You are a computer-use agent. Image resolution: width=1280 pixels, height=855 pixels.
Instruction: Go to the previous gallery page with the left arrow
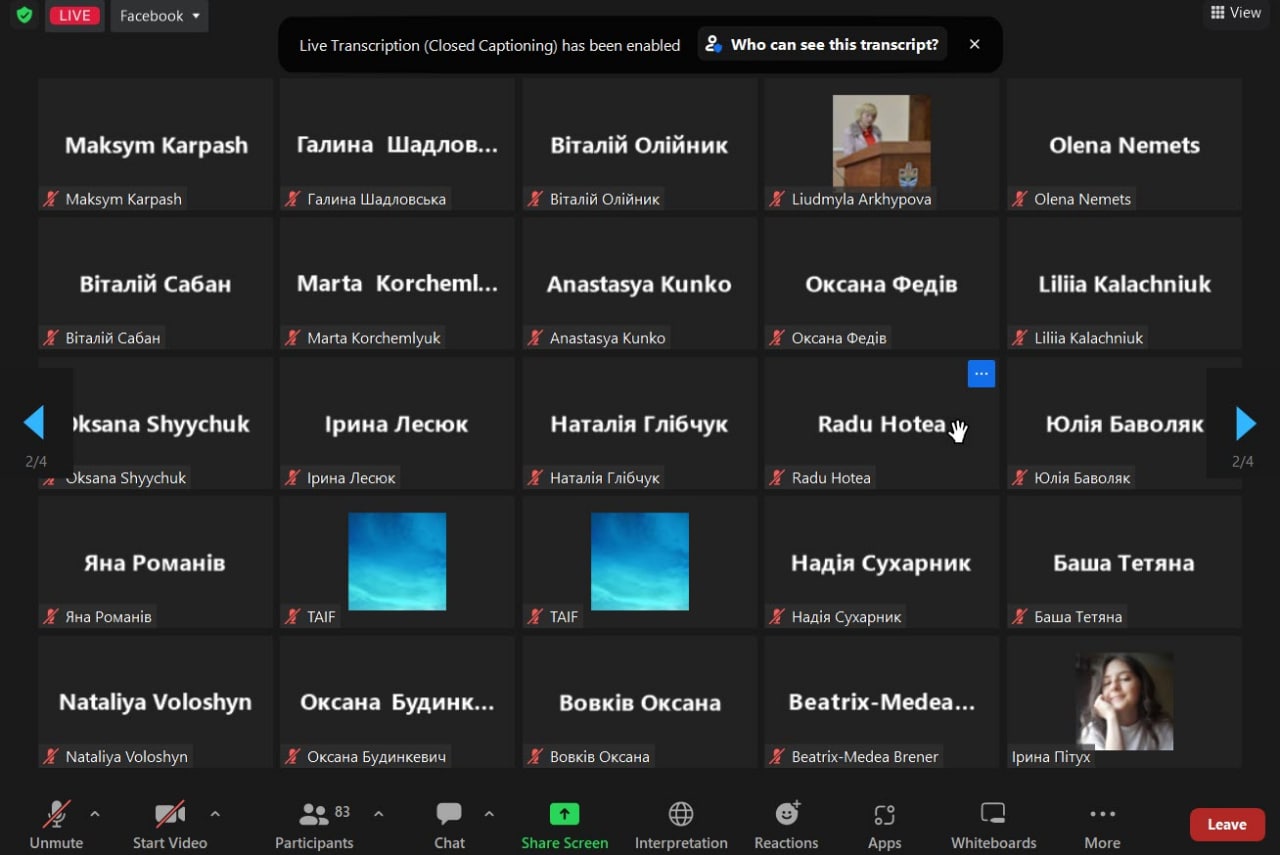click(34, 423)
